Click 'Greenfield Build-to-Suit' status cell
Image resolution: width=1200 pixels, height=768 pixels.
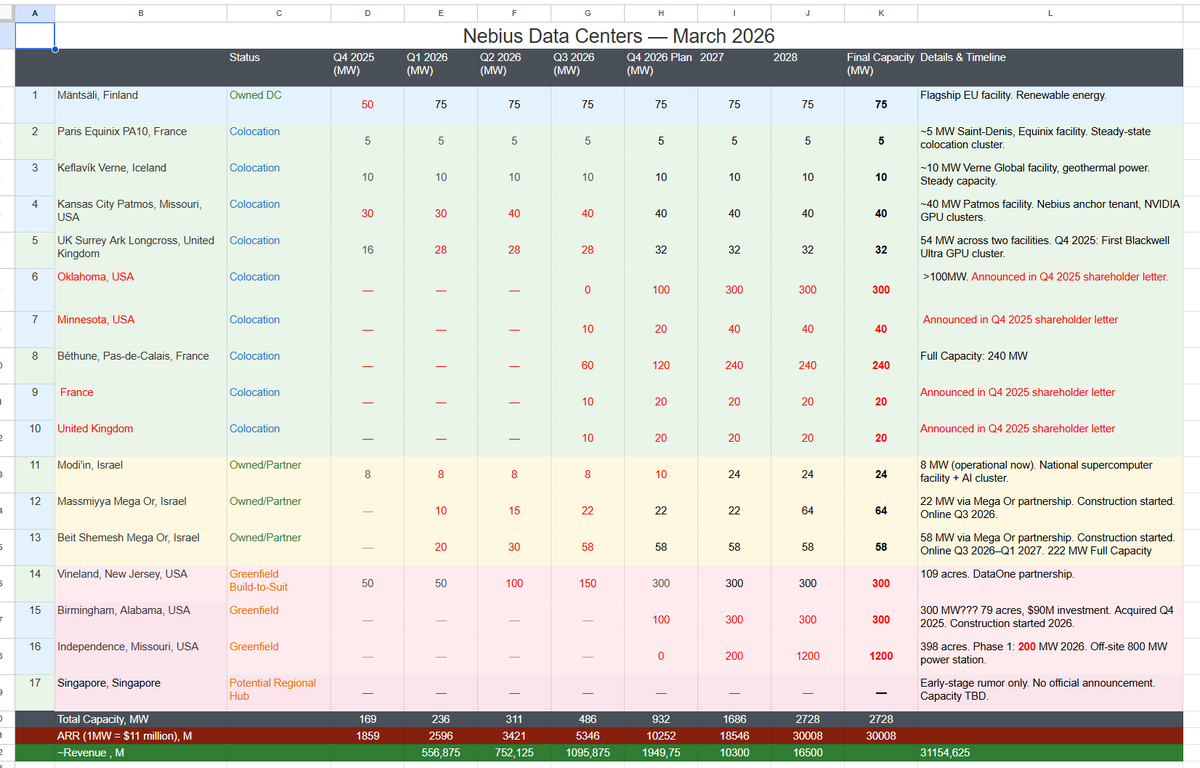(278, 584)
